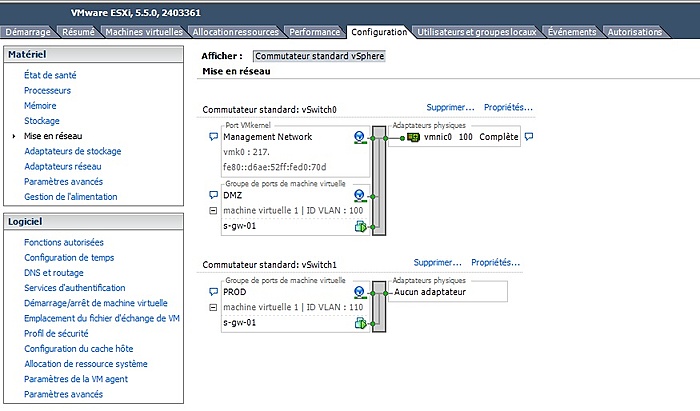Image resolution: width=700 pixels, height=411 pixels.
Task: Click Supprimer link for vSwitch1
Action: click(x=438, y=262)
